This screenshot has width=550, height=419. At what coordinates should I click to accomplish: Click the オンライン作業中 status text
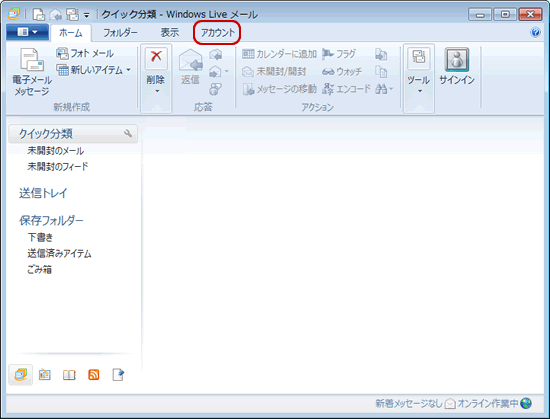488,404
